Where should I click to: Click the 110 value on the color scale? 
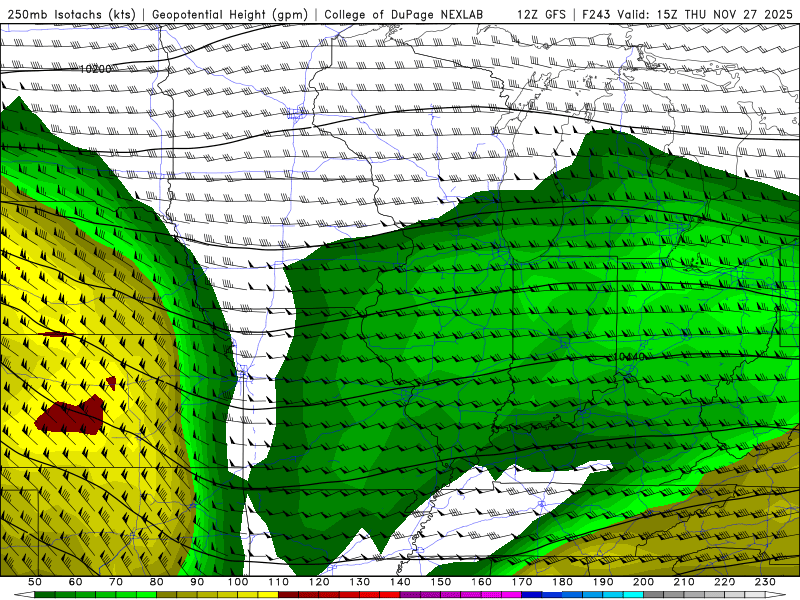(279, 582)
